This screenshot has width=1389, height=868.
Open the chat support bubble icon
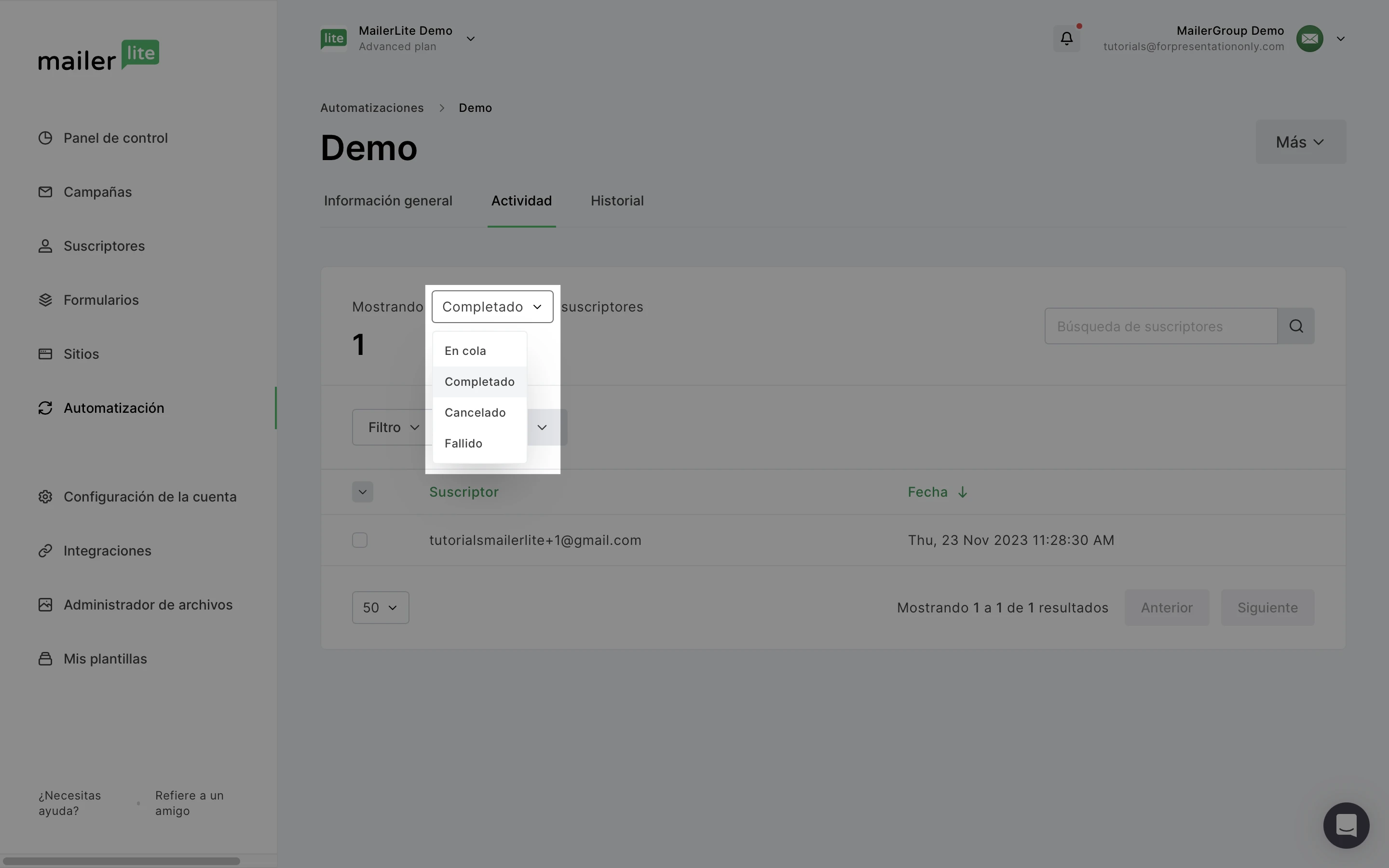pos(1346,826)
